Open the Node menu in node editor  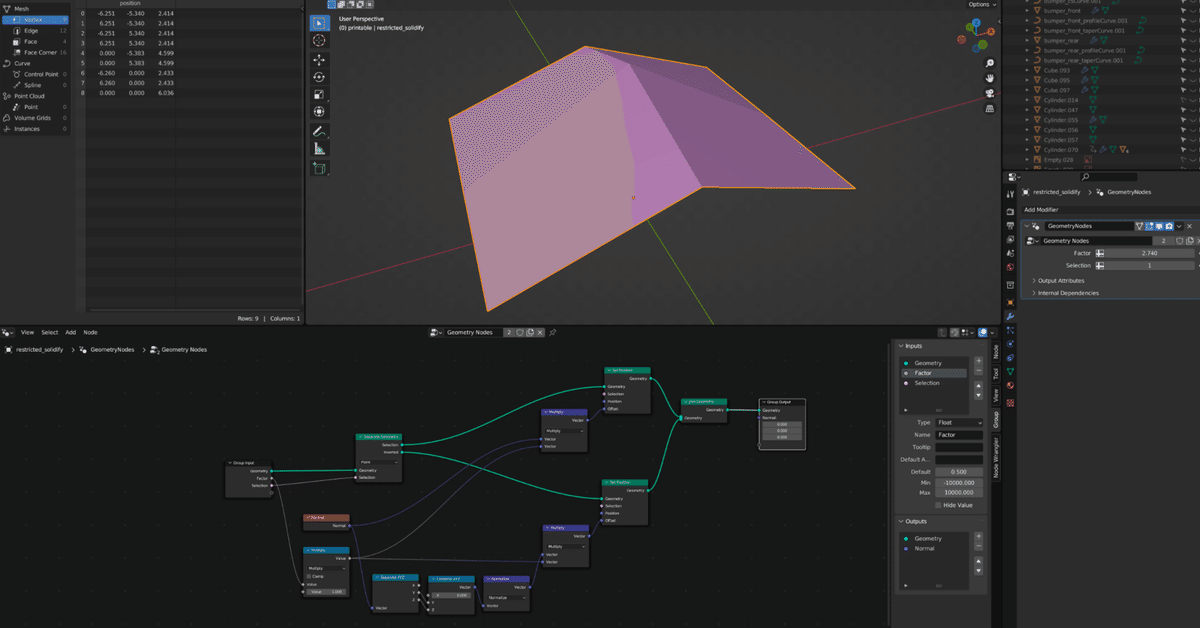[x=90, y=332]
